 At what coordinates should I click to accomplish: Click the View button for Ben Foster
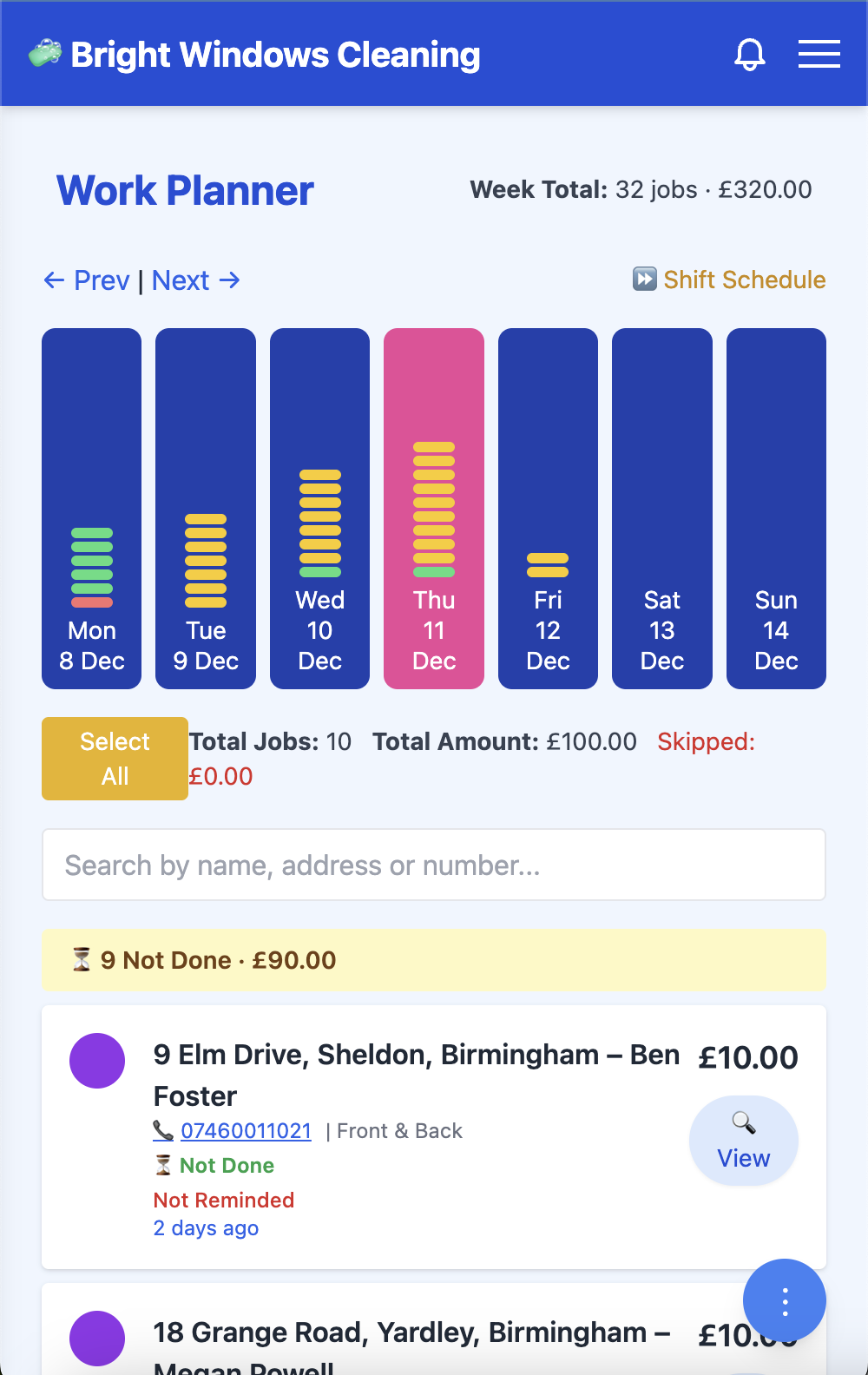point(744,1141)
